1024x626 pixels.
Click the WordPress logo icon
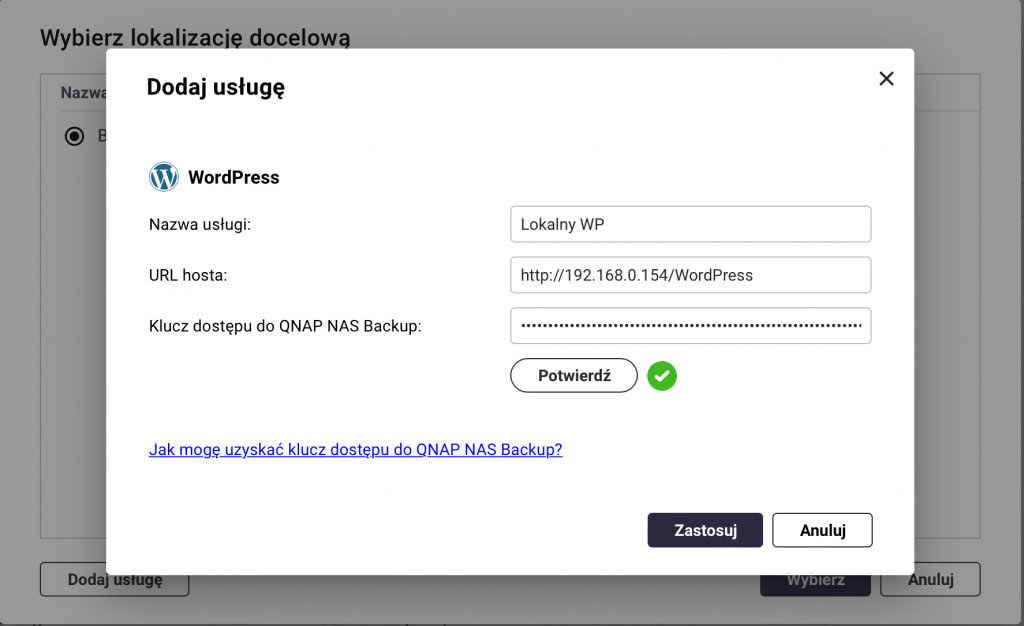point(163,177)
